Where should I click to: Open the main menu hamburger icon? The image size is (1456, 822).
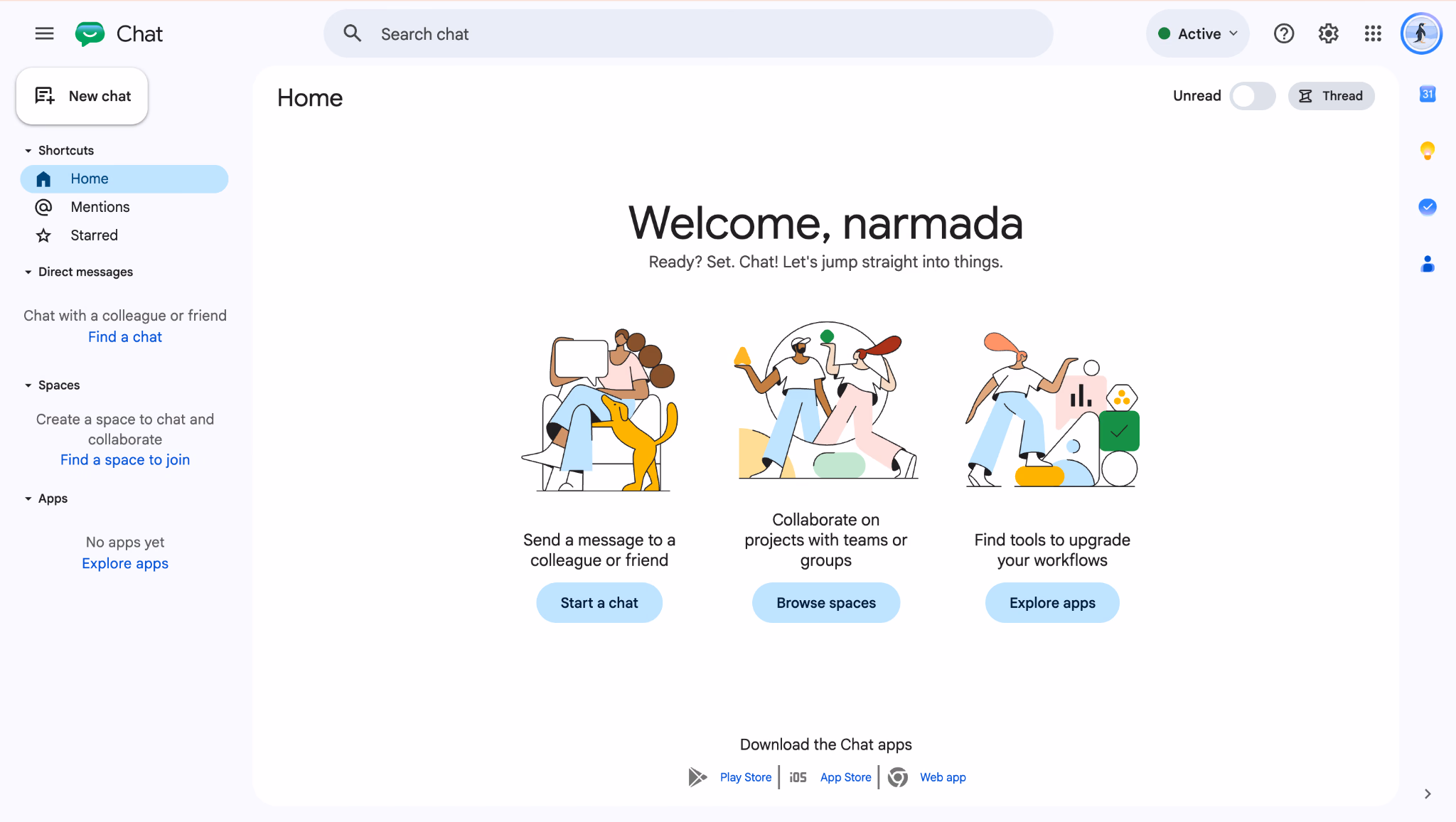(44, 33)
